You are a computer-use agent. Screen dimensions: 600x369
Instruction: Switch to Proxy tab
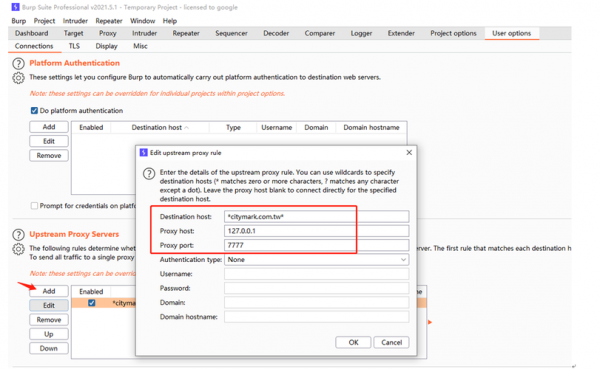pos(108,33)
